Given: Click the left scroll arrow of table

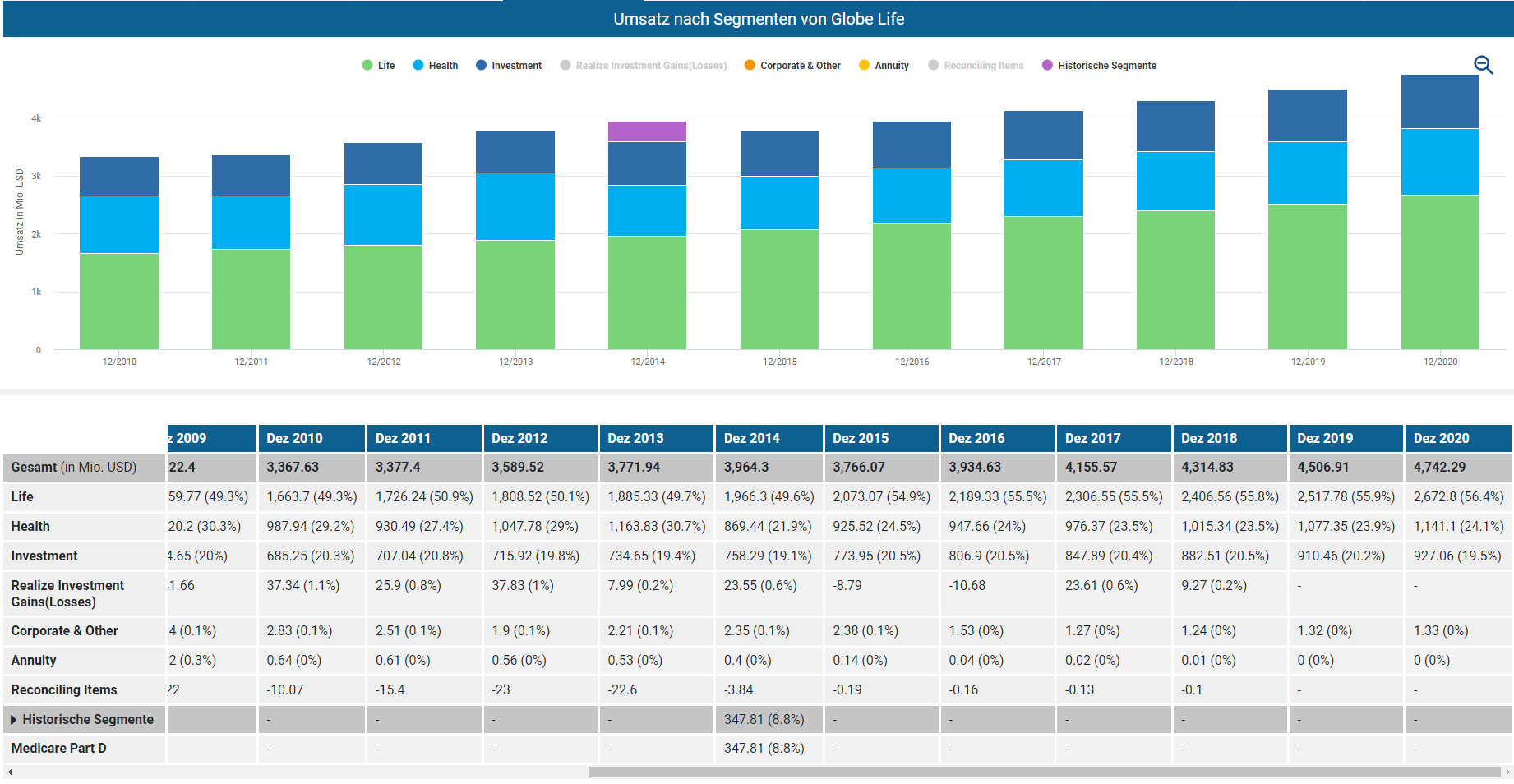Looking at the screenshot, I should point(10,772).
